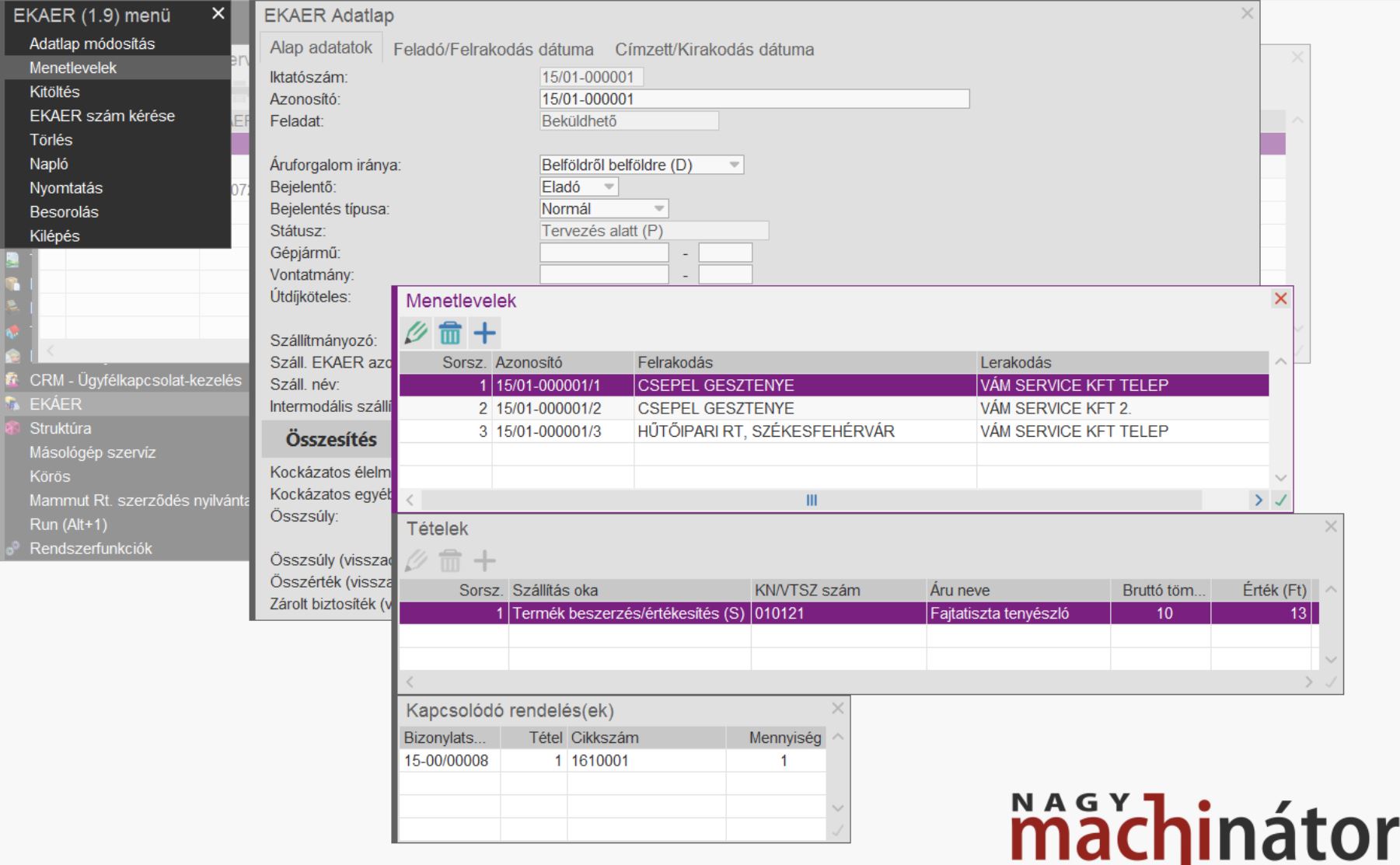1400x865 pixels.
Task: Click the Struktúra icon in the sidebar
Action: click(x=12, y=428)
